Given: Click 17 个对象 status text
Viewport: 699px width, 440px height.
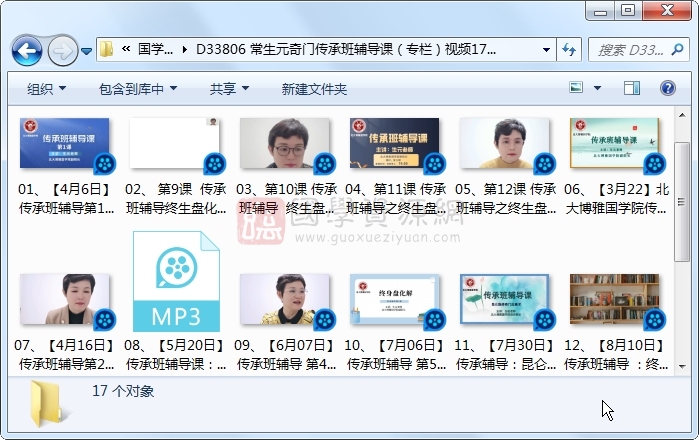Looking at the screenshot, I should 123,391.
